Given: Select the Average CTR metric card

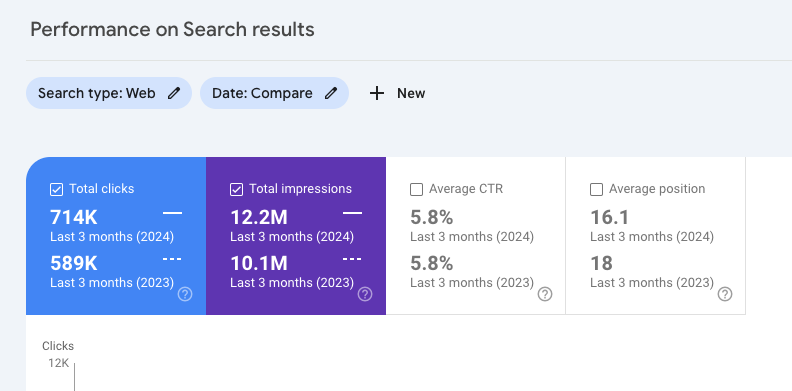Looking at the screenshot, I should pos(476,236).
